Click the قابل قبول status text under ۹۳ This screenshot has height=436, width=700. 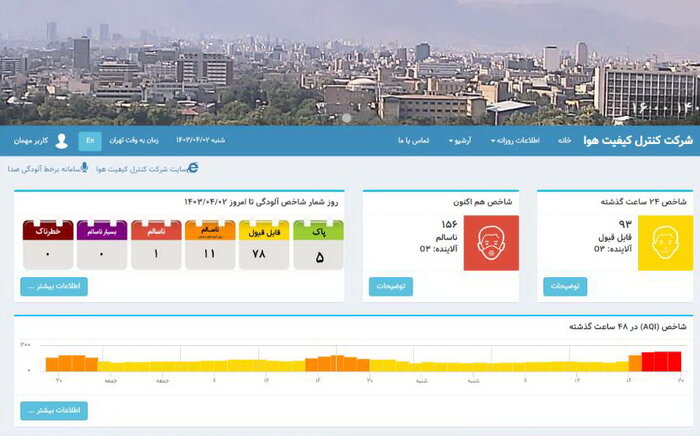click(x=616, y=237)
